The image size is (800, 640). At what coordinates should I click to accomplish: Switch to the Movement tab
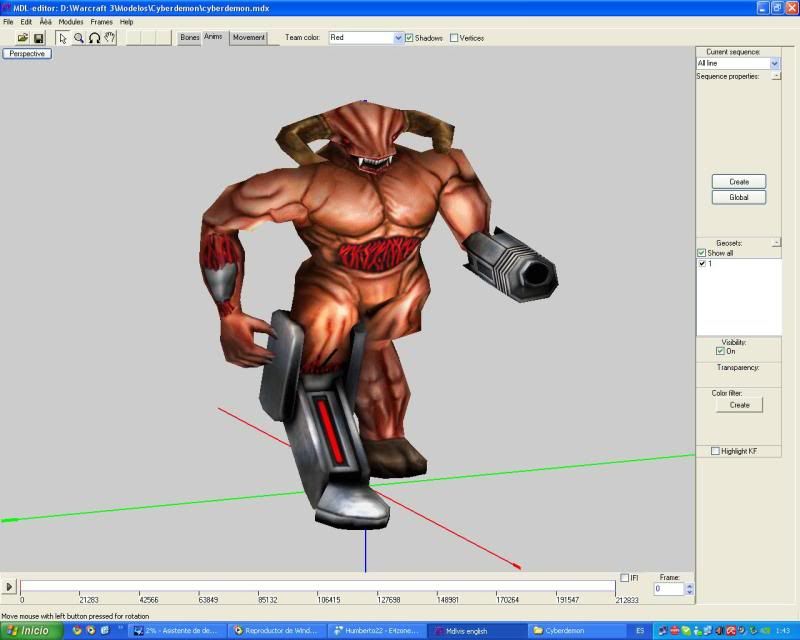click(x=248, y=38)
